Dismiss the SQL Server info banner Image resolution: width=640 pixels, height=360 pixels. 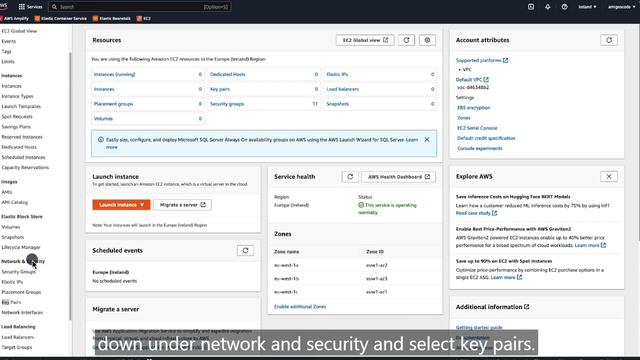pyautogui.click(x=427, y=140)
